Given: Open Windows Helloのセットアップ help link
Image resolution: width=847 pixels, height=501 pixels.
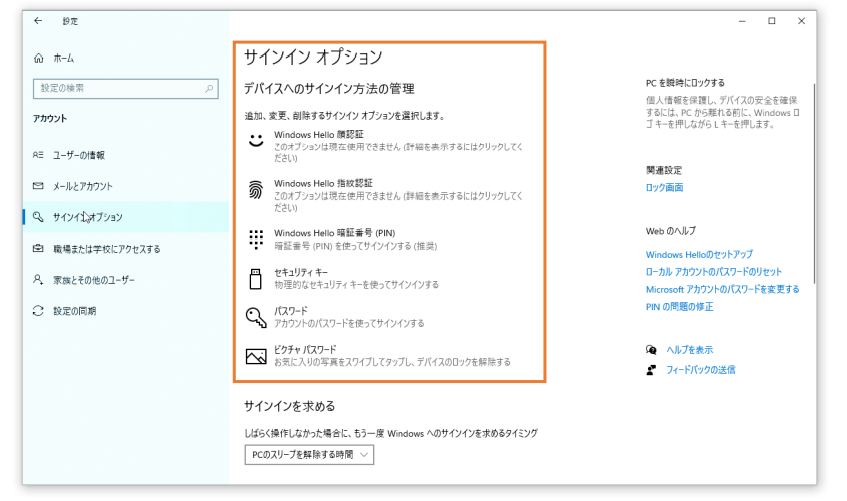Looking at the screenshot, I should click(699, 255).
